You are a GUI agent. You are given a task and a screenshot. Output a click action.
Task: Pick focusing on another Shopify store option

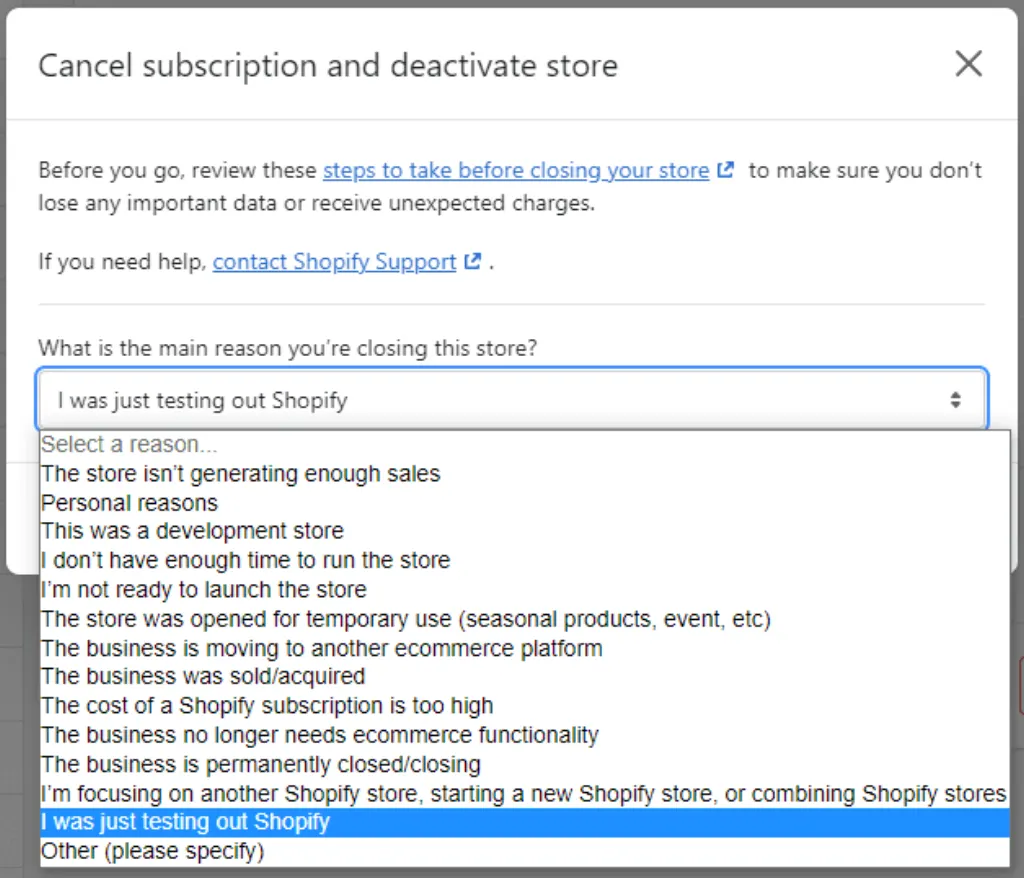pyautogui.click(x=524, y=794)
